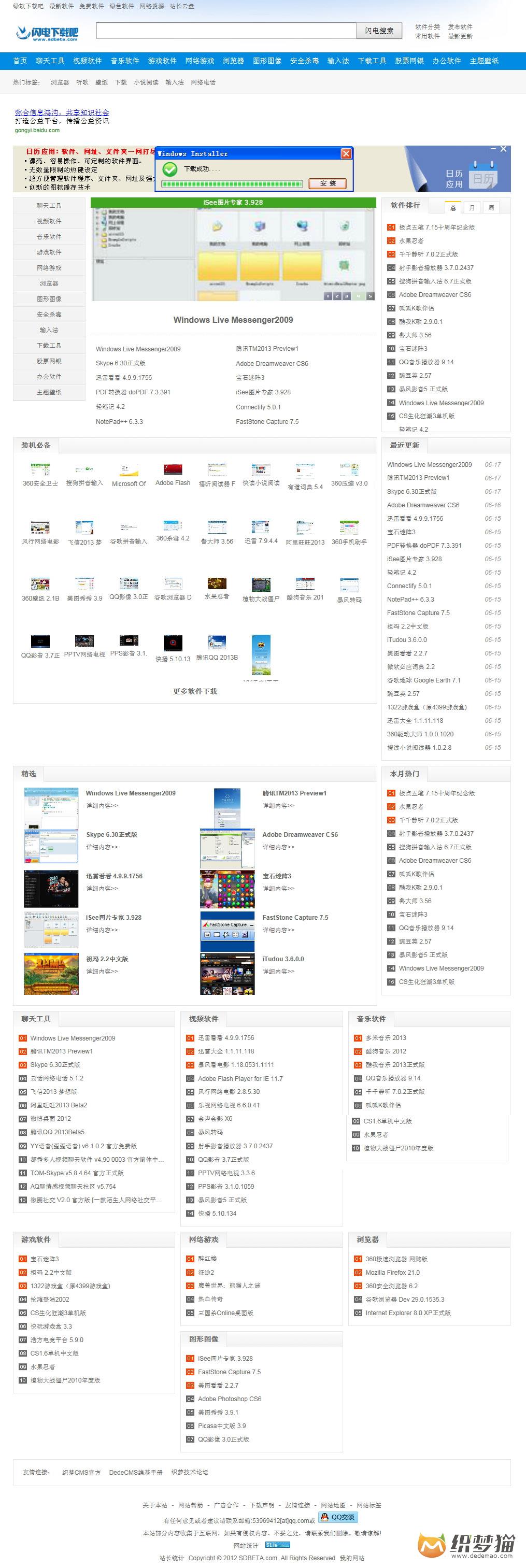The height and width of the screenshot is (1568, 526).
Task: Select the 总 tab in 软件排行
Action: pyautogui.click(x=453, y=208)
